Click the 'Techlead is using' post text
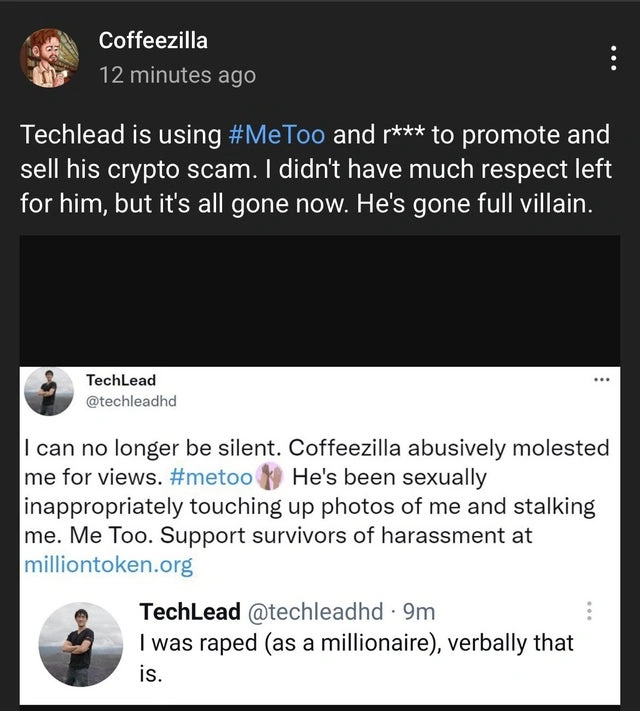 110,133
